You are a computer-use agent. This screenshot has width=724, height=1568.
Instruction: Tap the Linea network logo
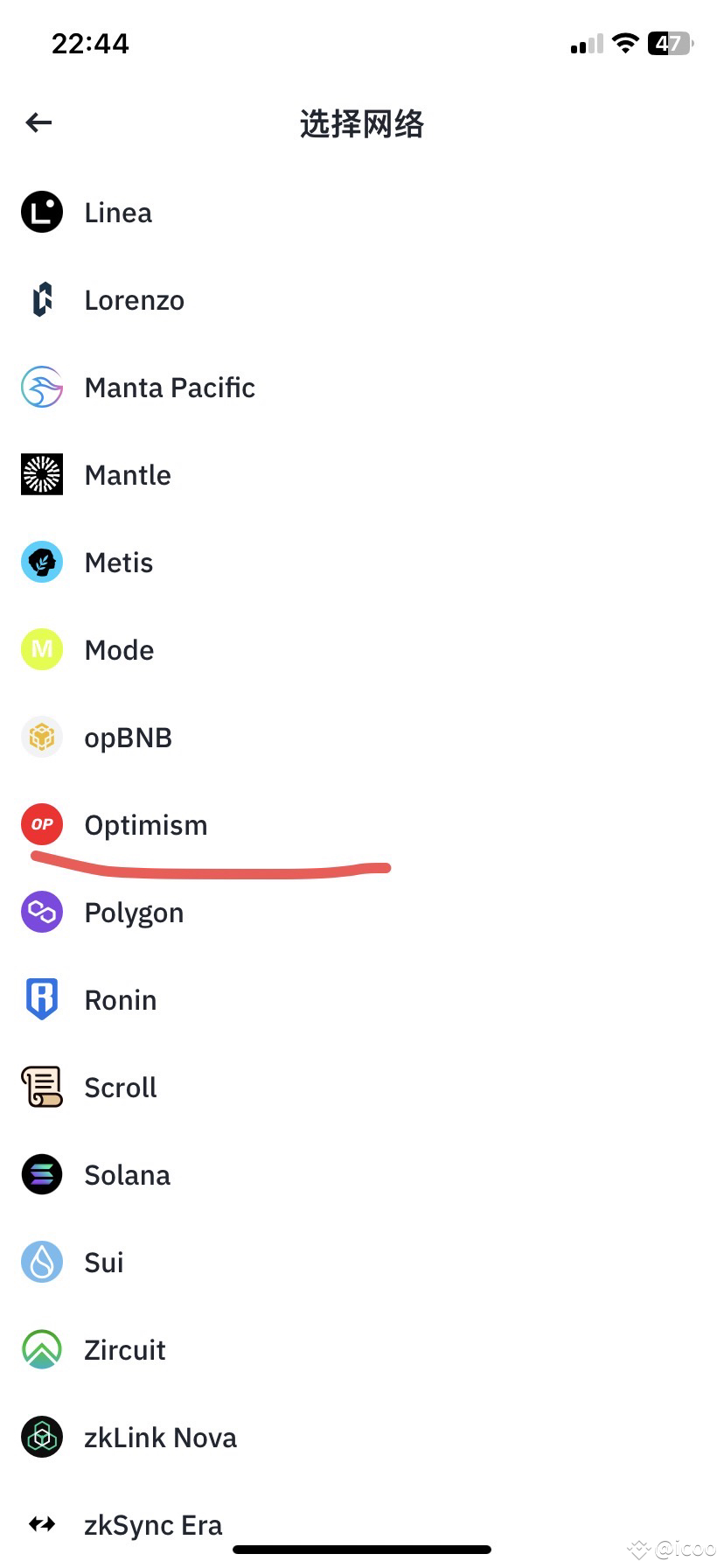(x=42, y=213)
